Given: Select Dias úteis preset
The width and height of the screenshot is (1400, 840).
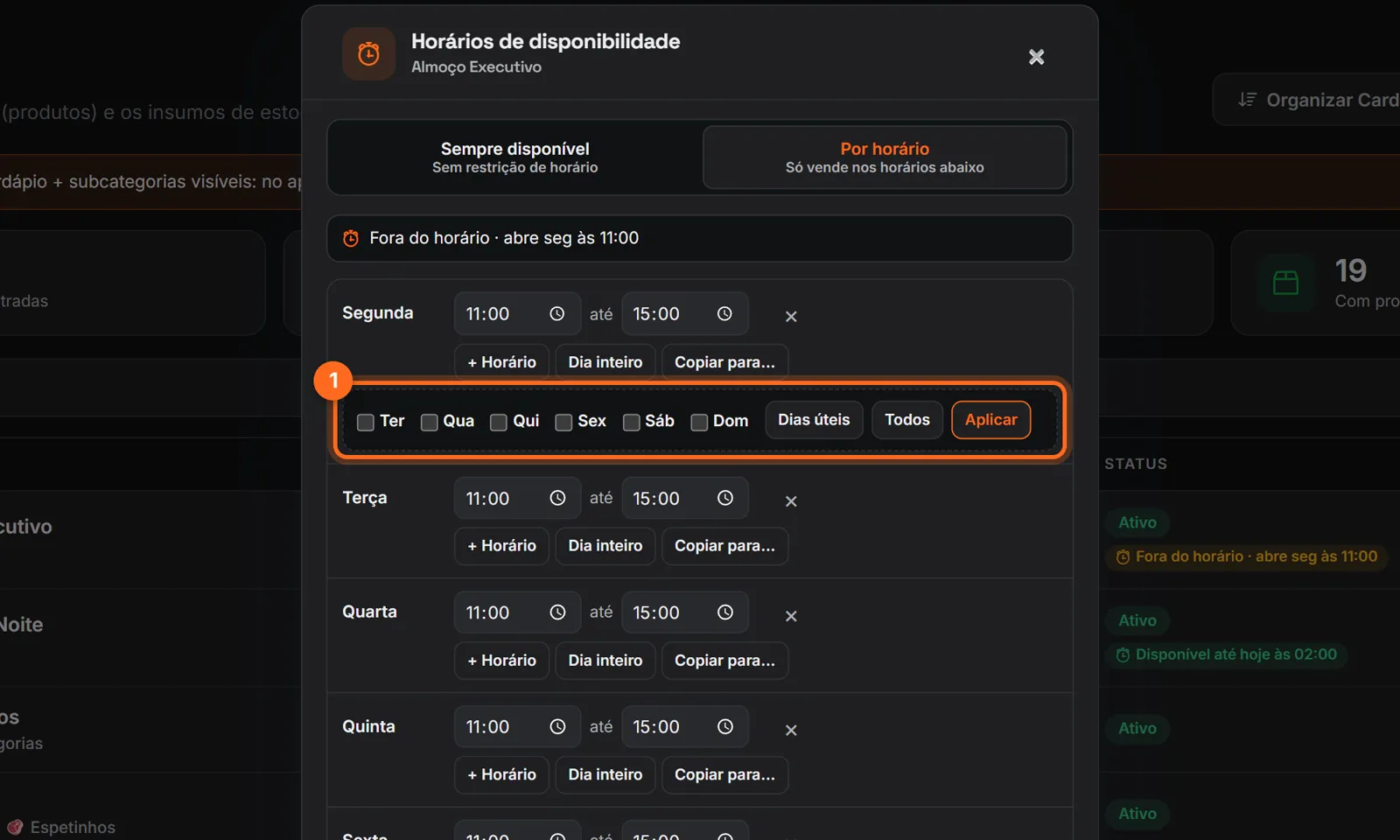Looking at the screenshot, I should point(814,420).
